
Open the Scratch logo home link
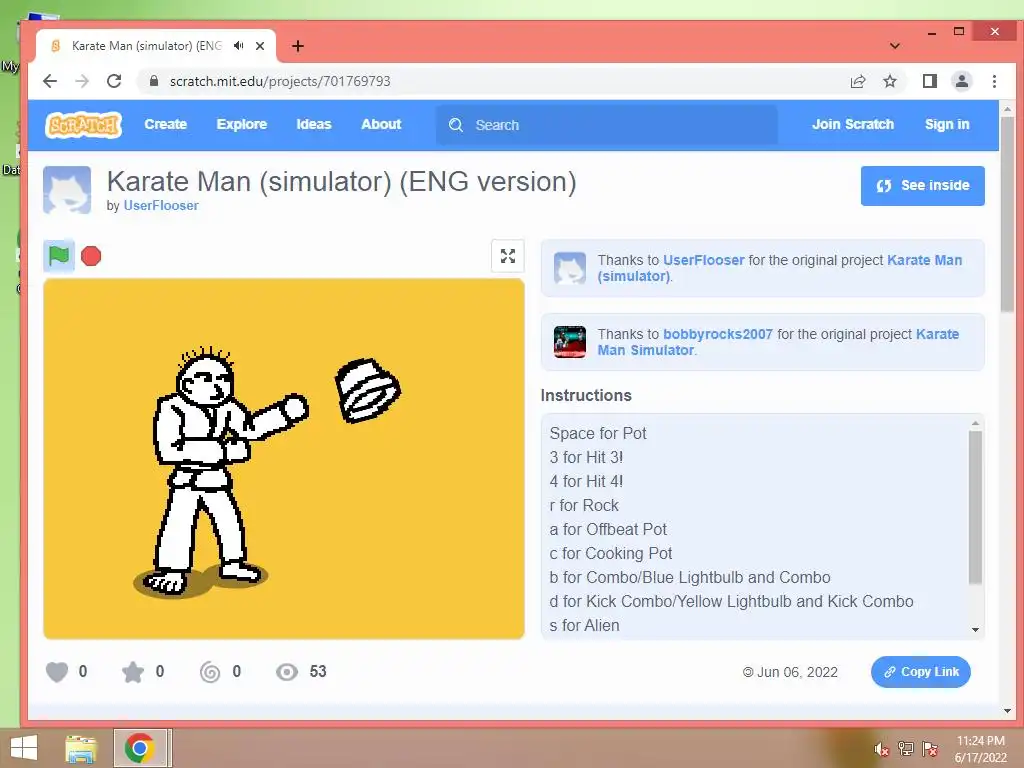click(x=83, y=124)
